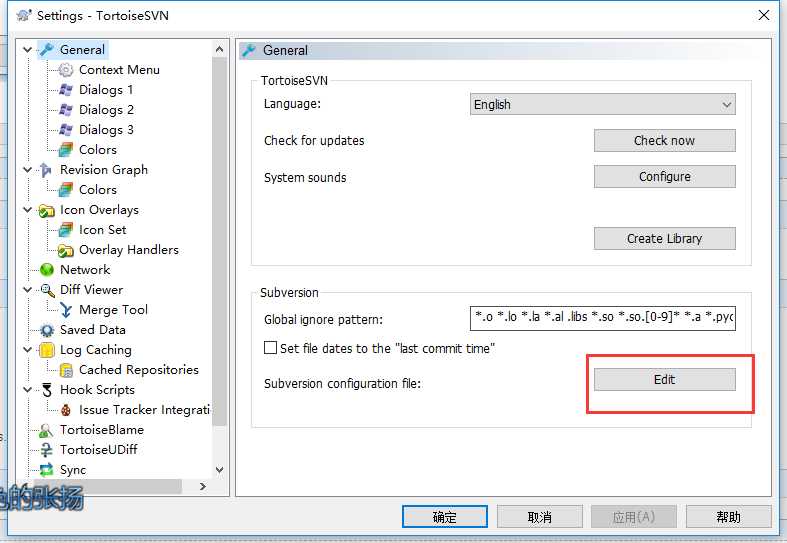Screen dimensions: 787x543
Task: Select Icon Set in the tree
Action: 103,230
